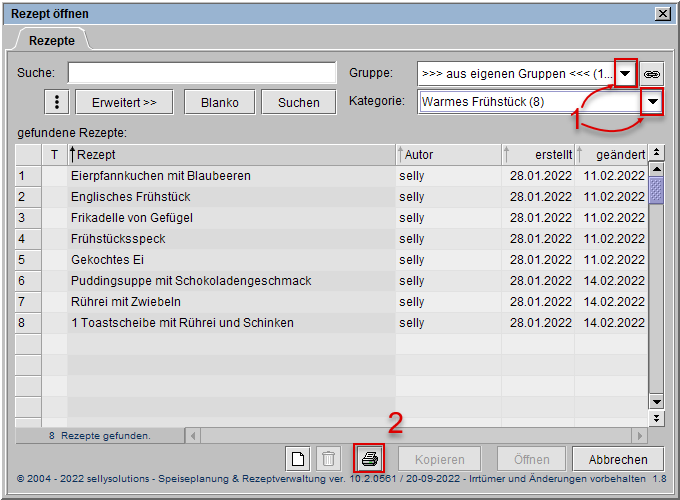Sort the list by Rezept column header

tap(230, 154)
